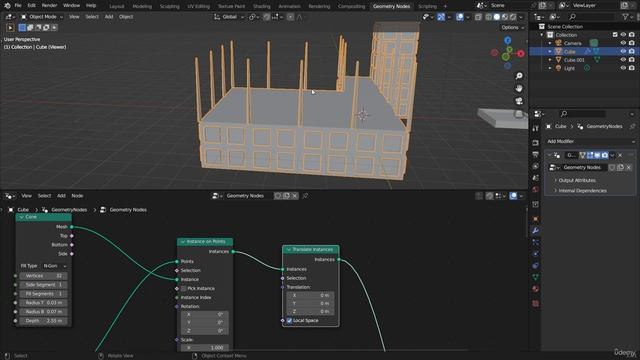The width and height of the screenshot is (640, 360).
Task: Open node editor Add menu
Action: tap(61, 196)
